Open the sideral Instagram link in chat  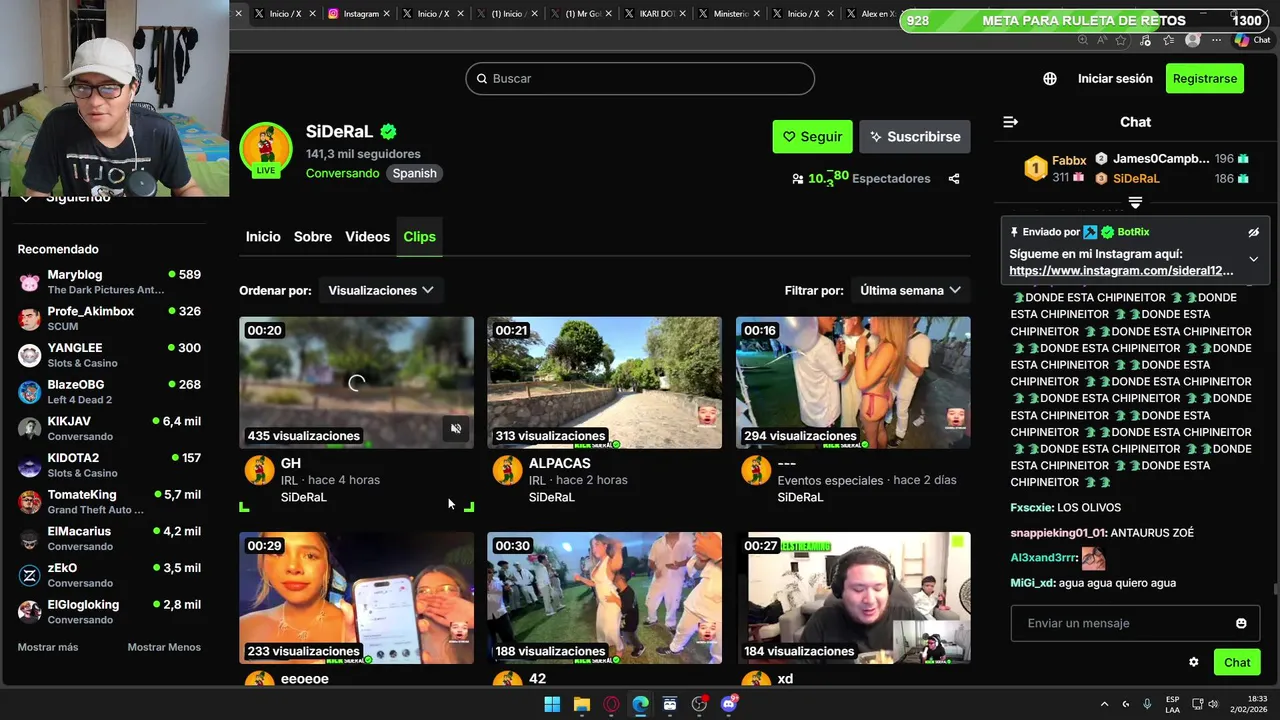tap(1121, 271)
